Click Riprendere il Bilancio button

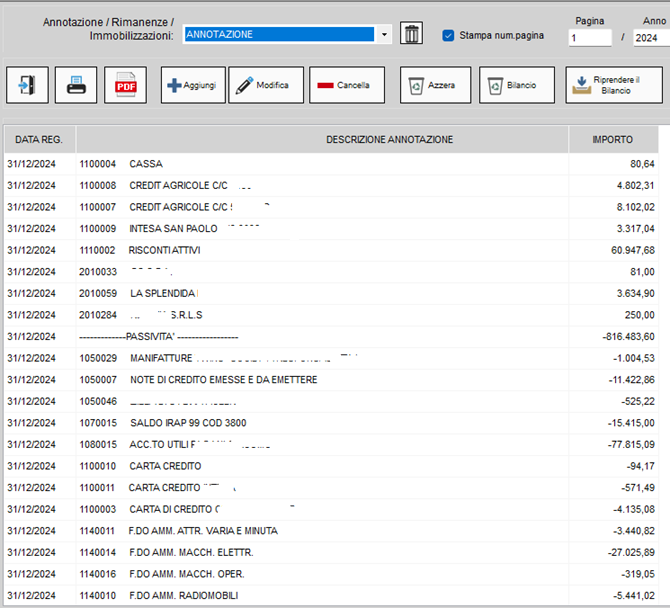click(613, 86)
